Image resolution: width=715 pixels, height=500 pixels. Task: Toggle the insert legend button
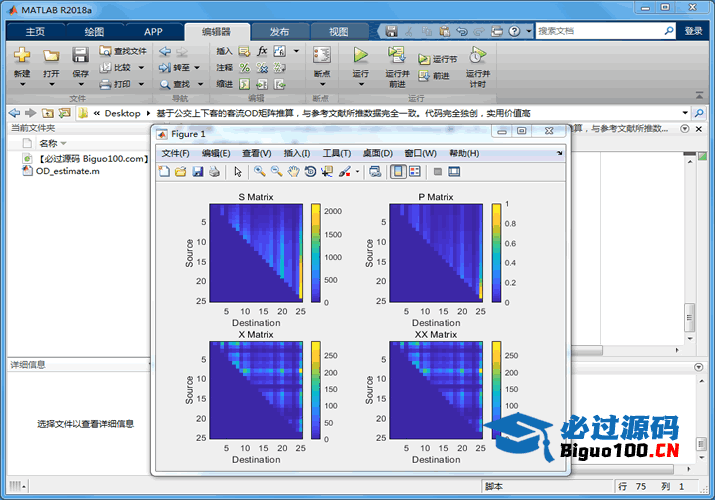pos(414,172)
